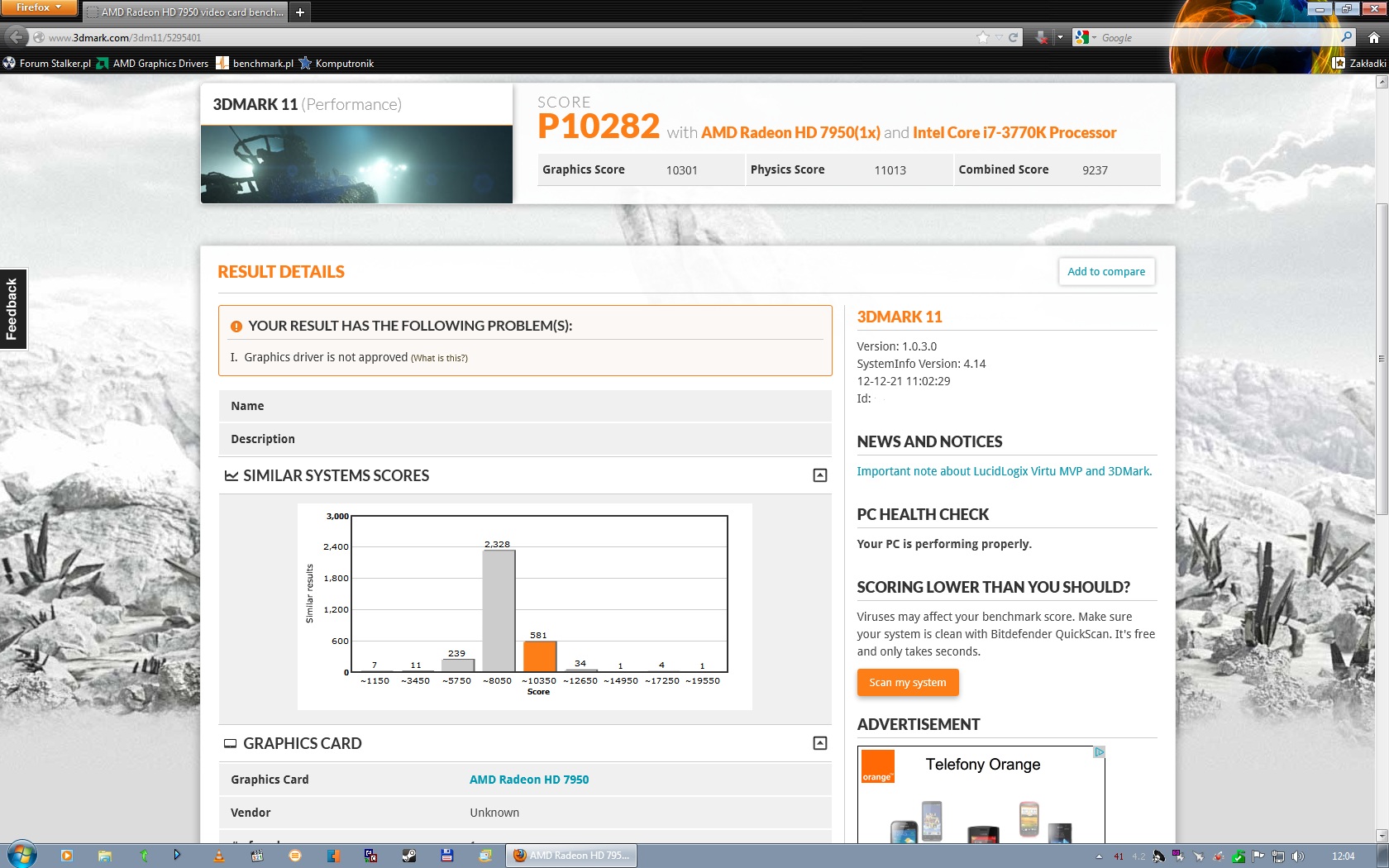Click the AMD Radeon HD 7950(1x) score link
The width and height of the screenshot is (1389, 868).
(x=790, y=132)
